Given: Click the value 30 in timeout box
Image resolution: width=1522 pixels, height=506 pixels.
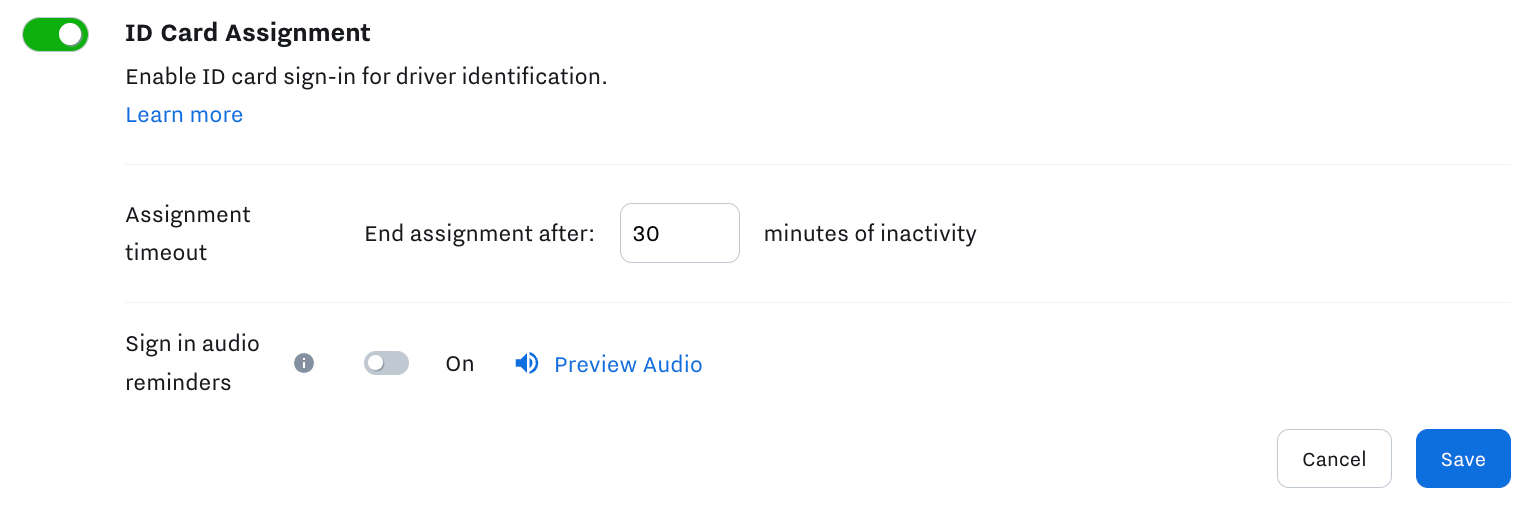Looking at the screenshot, I should (646, 233).
